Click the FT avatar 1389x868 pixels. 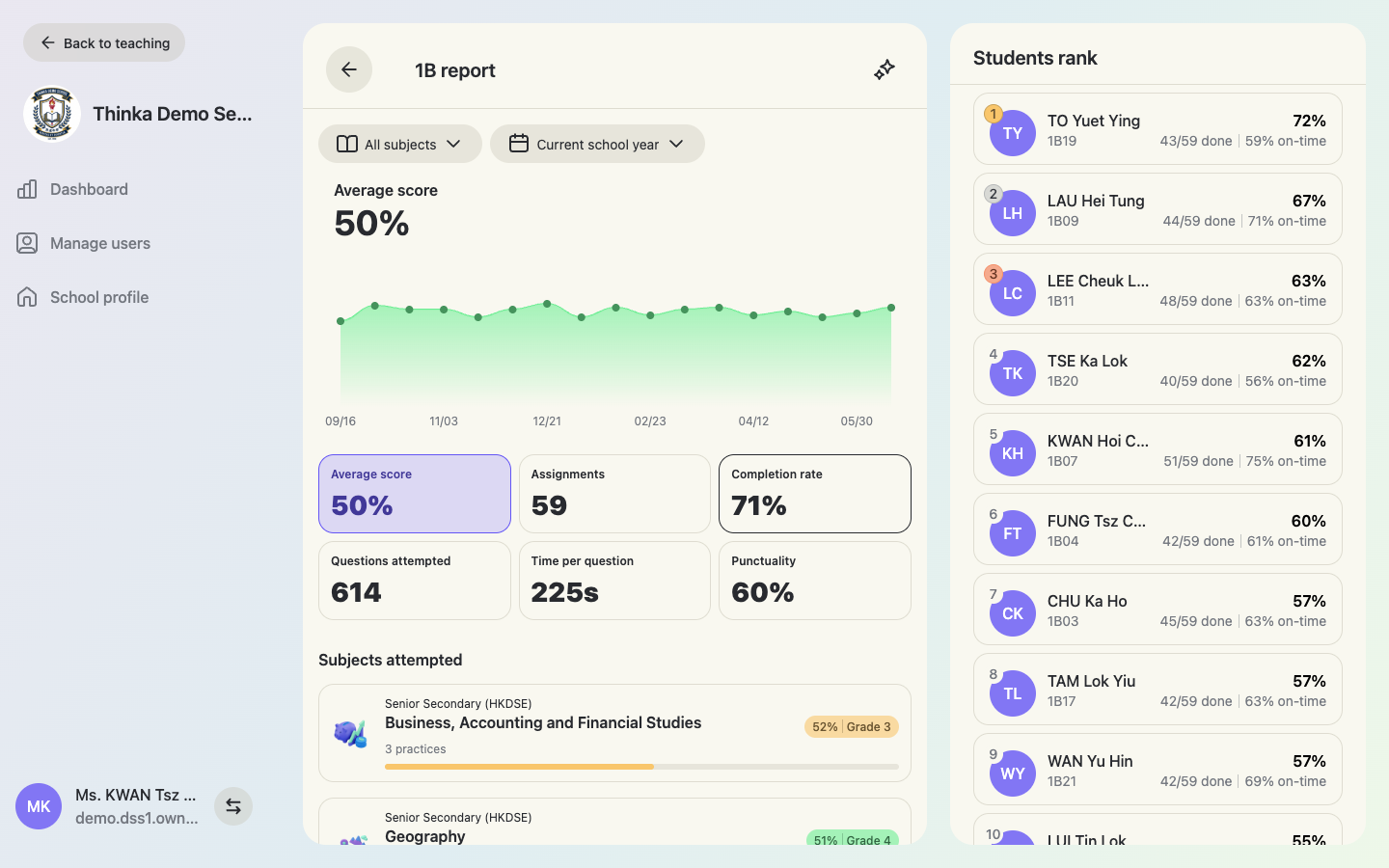point(1013,533)
